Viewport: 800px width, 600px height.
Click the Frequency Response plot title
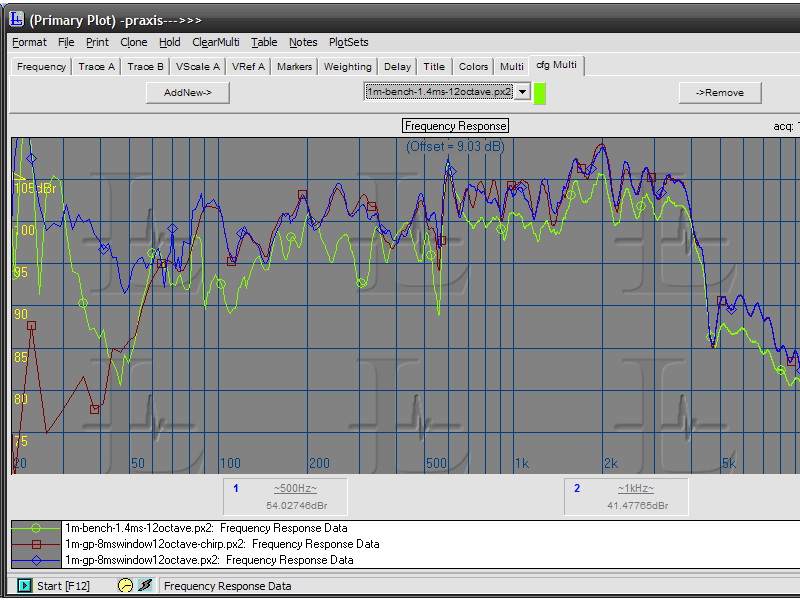455,126
